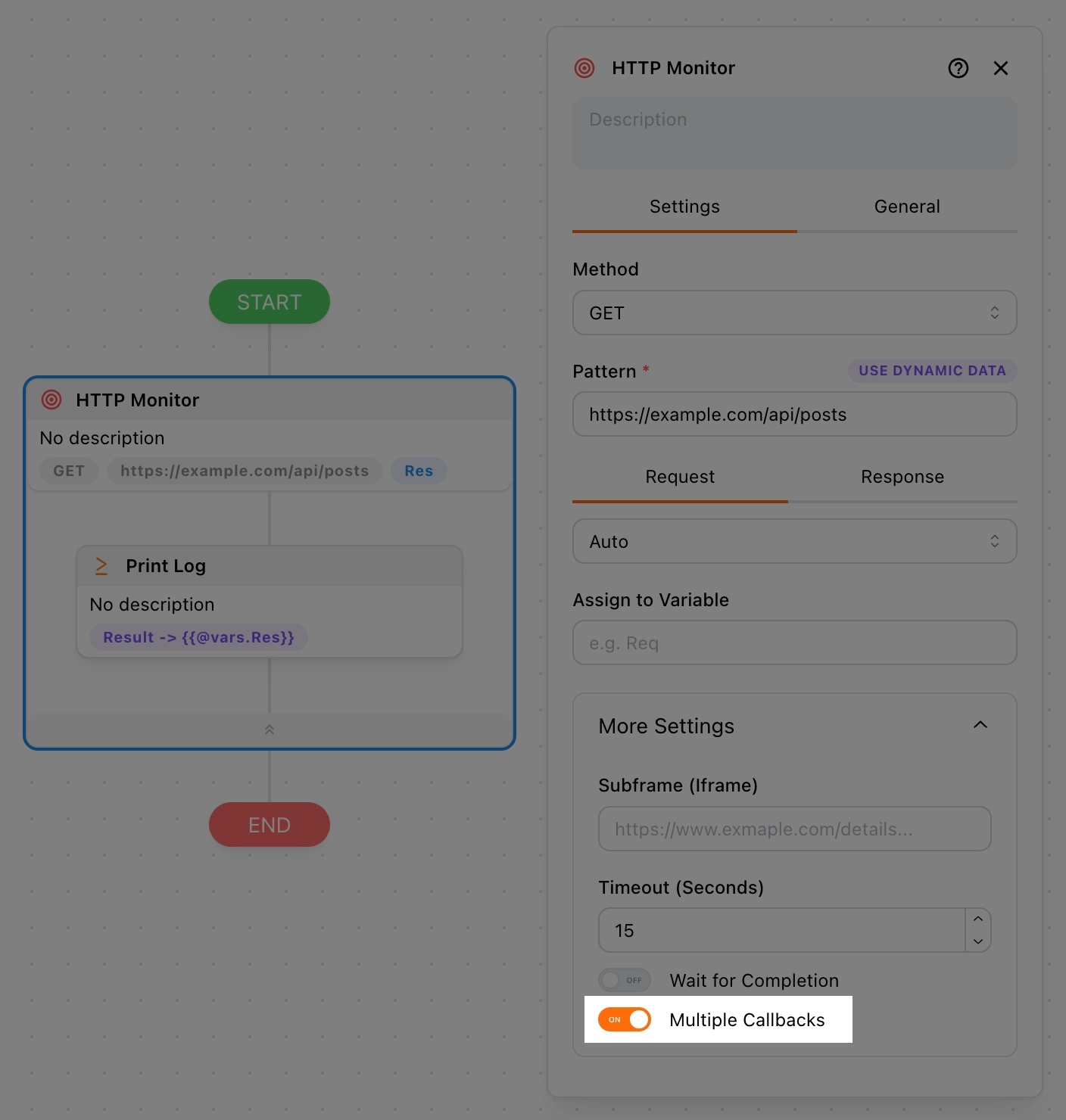The height and width of the screenshot is (1120, 1066).
Task: Switch to the Response tab
Action: (902, 477)
